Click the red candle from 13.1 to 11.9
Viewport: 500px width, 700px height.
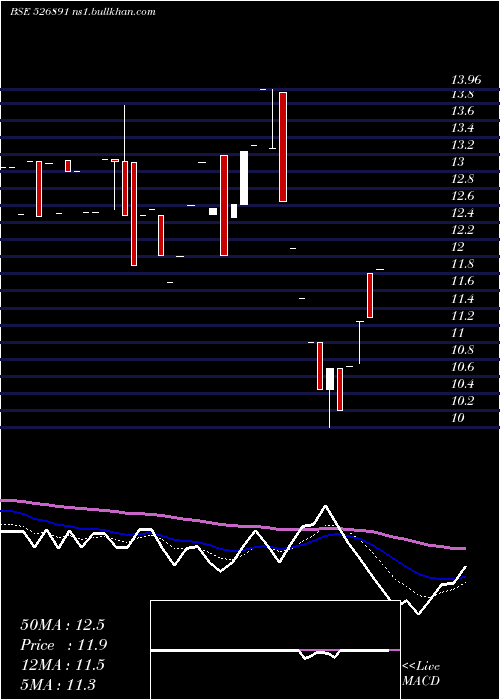224,205
